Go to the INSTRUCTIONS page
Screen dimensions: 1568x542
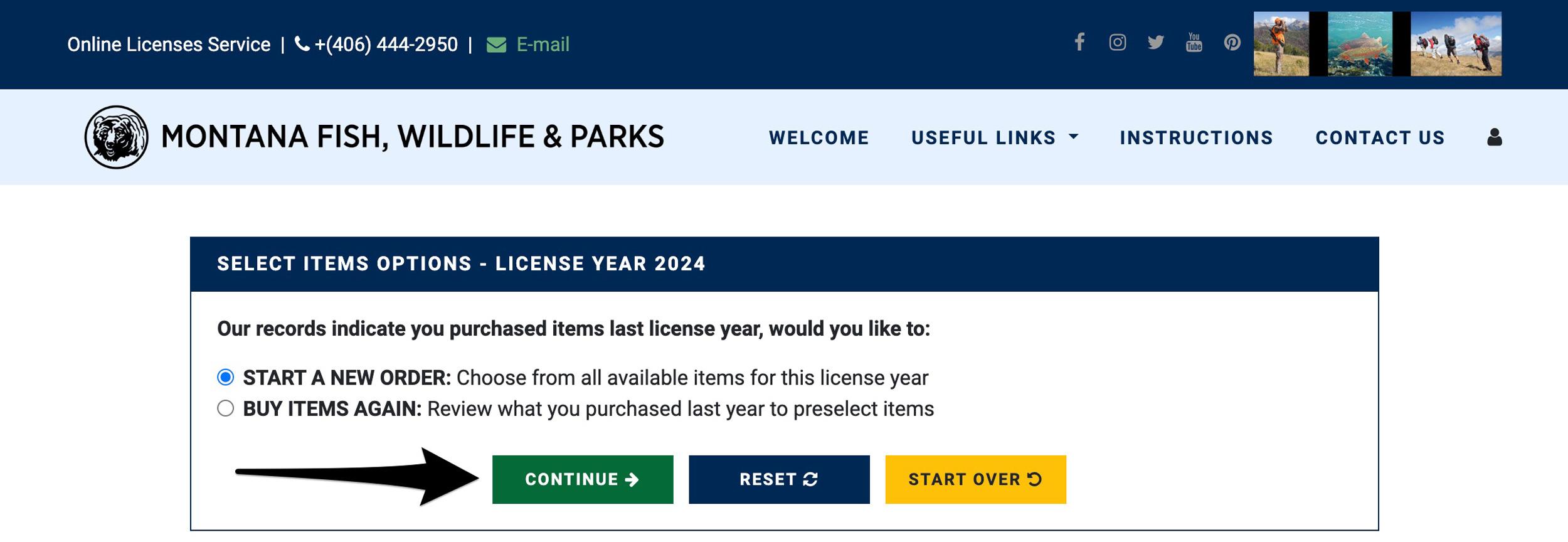pyautogui.click(x=1195, y=137)
